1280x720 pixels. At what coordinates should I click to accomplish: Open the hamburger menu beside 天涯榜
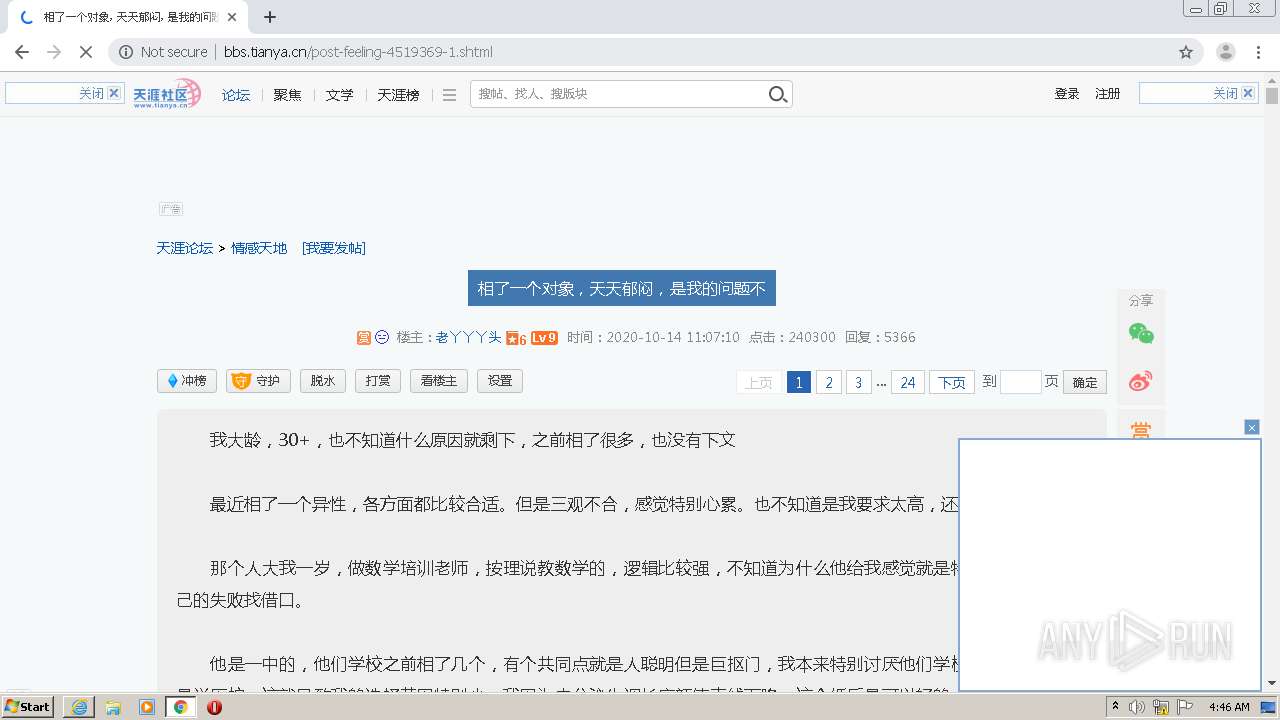[449, 95]
